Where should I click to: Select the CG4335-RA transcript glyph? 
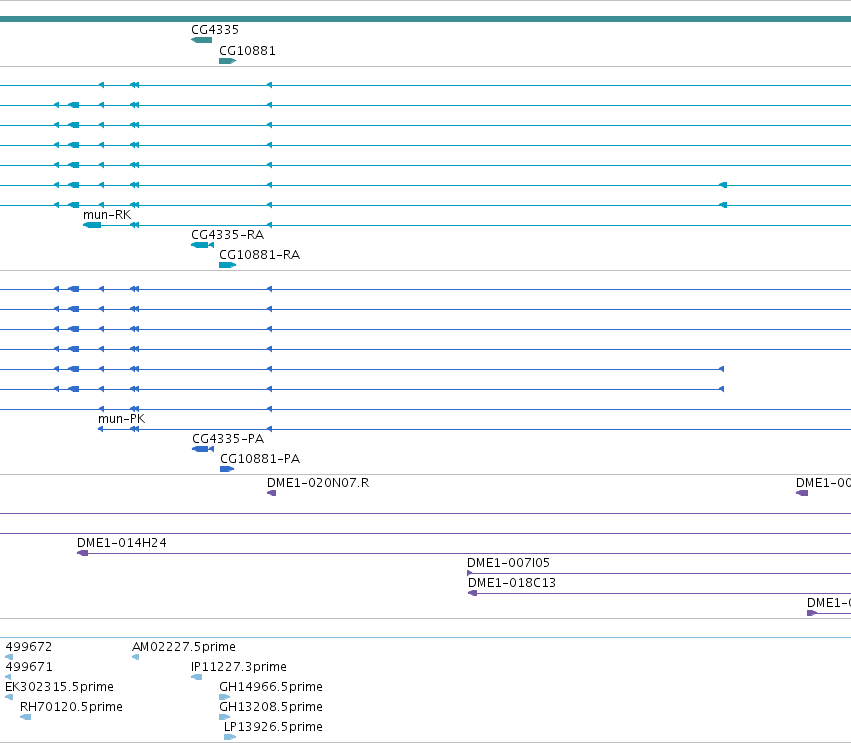tap(202, 245)
